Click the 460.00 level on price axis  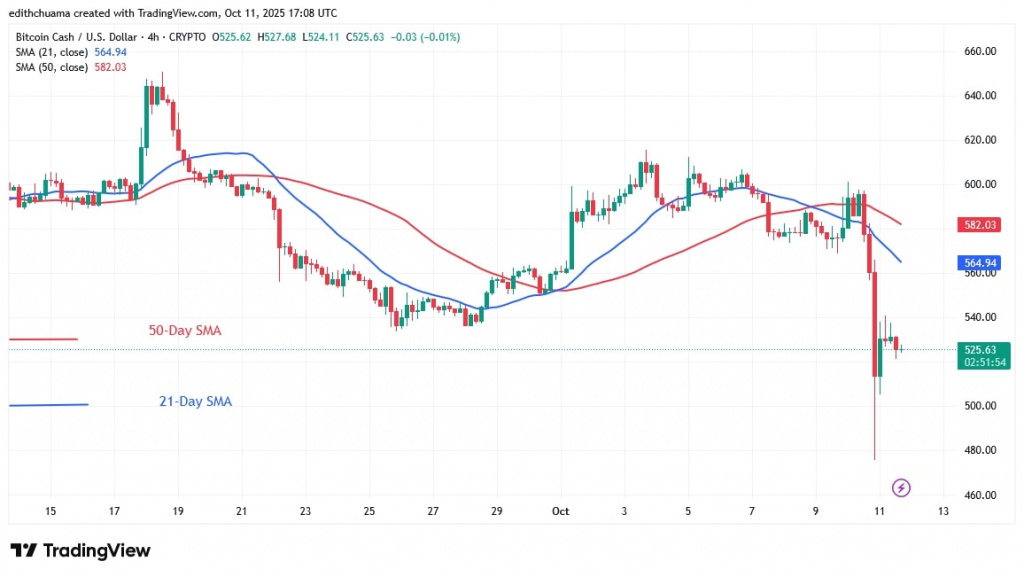click(x=978, y=495)
